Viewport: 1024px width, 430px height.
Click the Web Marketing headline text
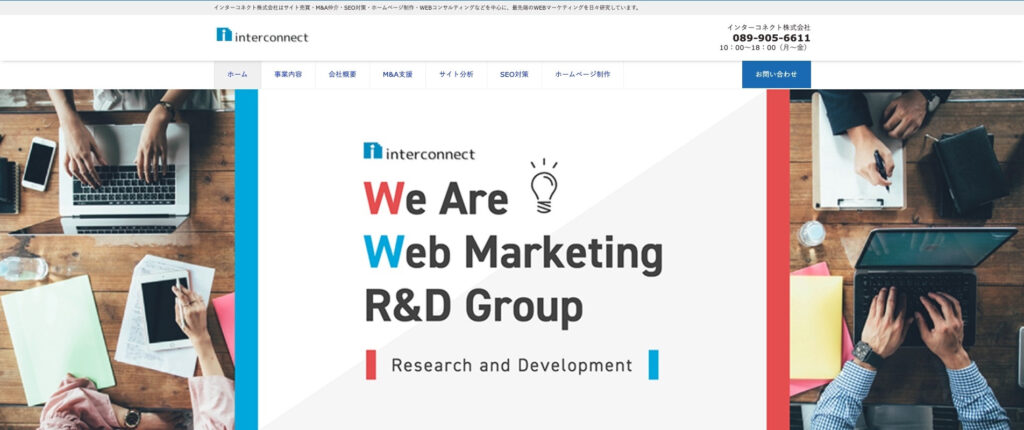(512, 254)
